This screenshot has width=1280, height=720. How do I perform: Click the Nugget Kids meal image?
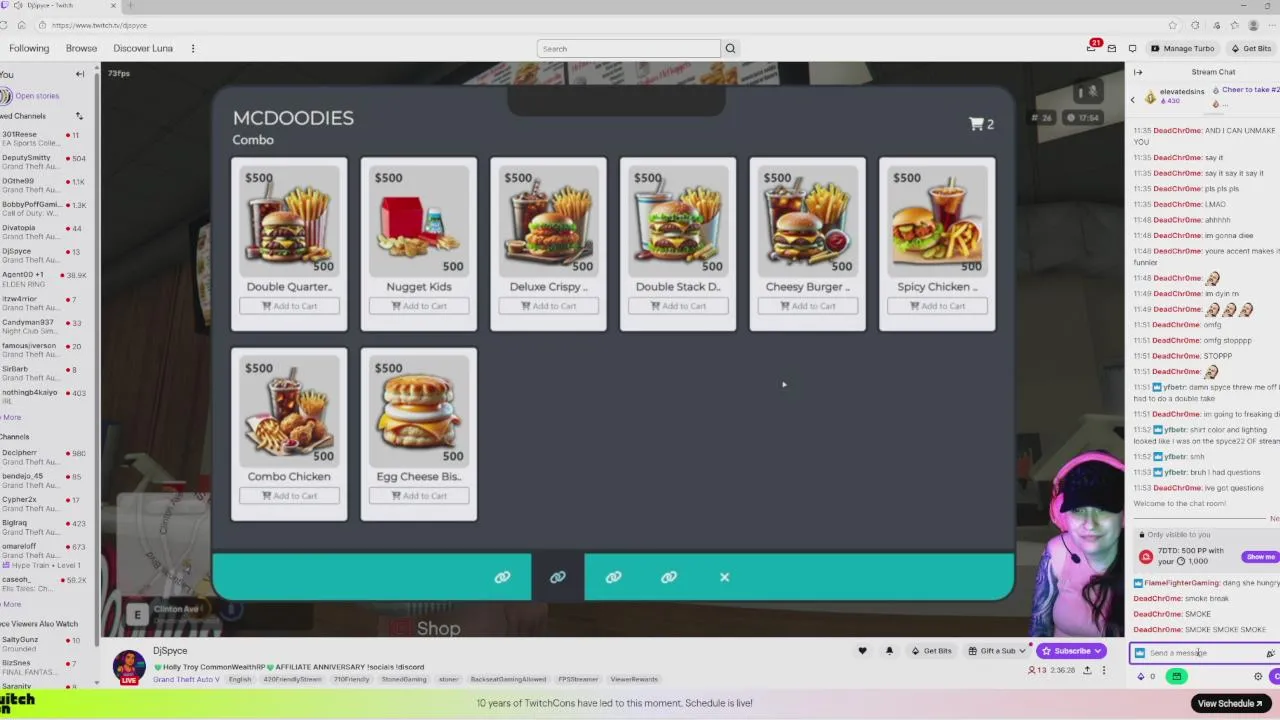tap(419, 222)
